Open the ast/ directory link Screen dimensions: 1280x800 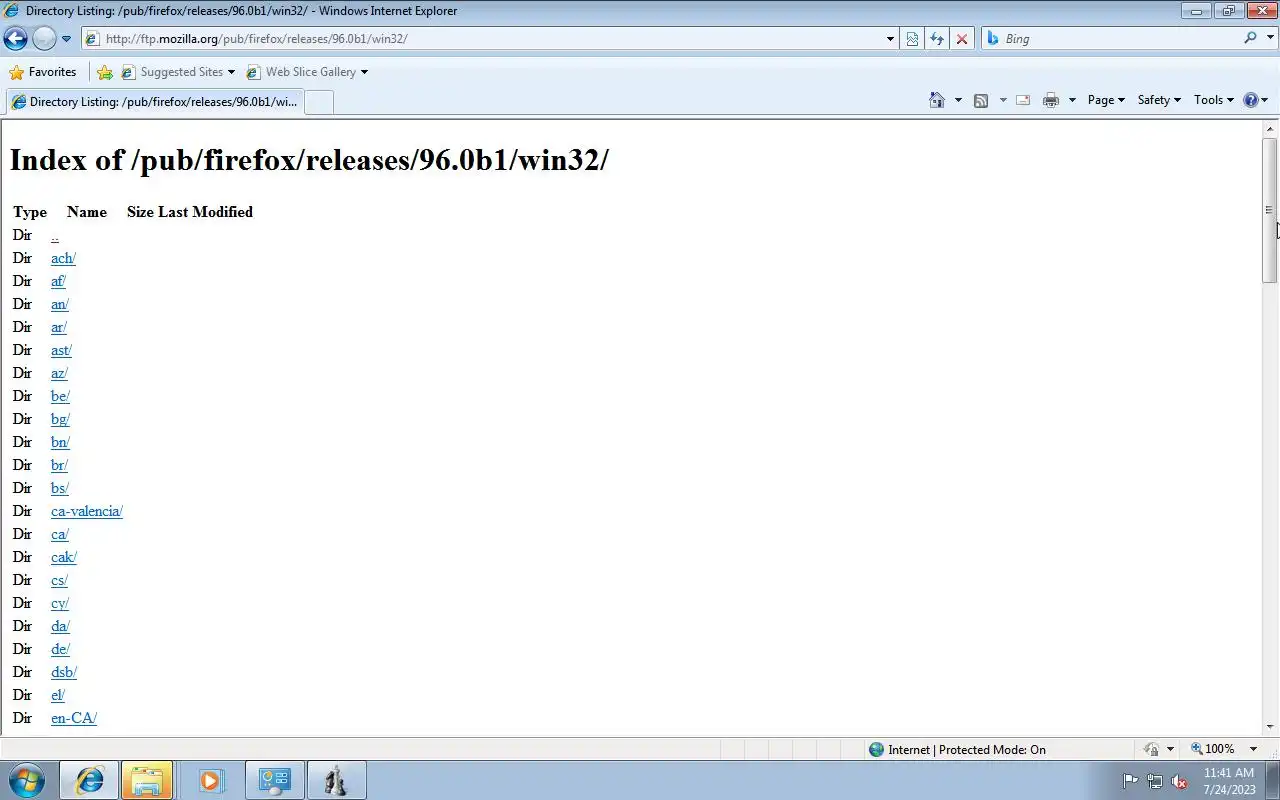pyautogui.click(x=61, y=351)
